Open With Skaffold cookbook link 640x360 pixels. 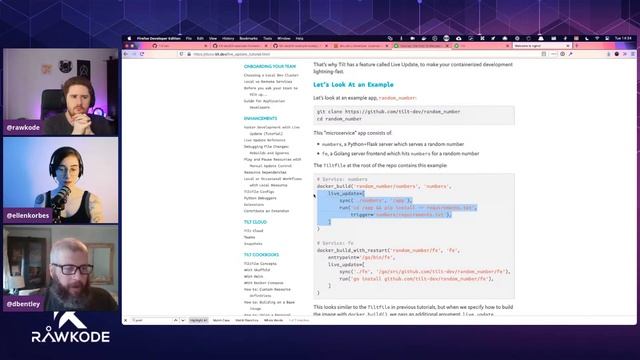coord(257,270)
